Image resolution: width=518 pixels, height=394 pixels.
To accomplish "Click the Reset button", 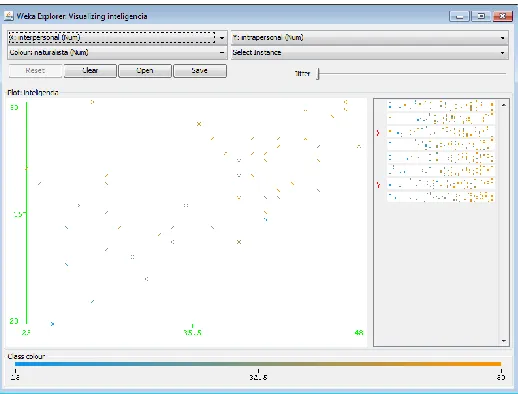I will pos(35,71).
